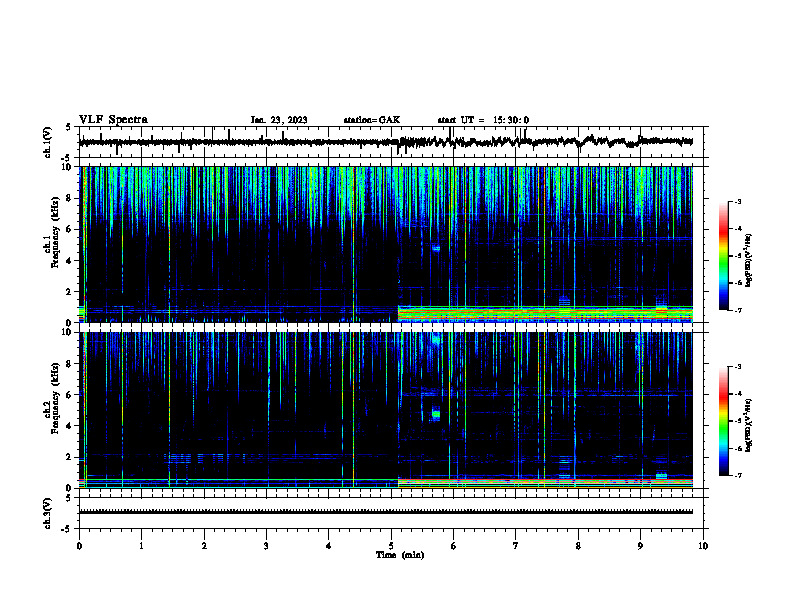Click the ch.3 voltage waveform band
The image size is (792, 612).
coord(386,512)
